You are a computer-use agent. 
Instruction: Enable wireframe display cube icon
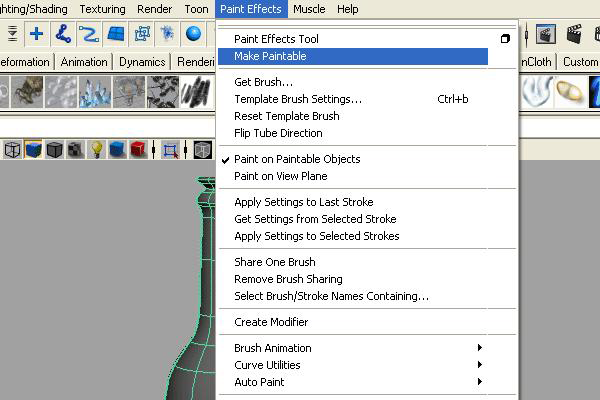pos(12,150)
